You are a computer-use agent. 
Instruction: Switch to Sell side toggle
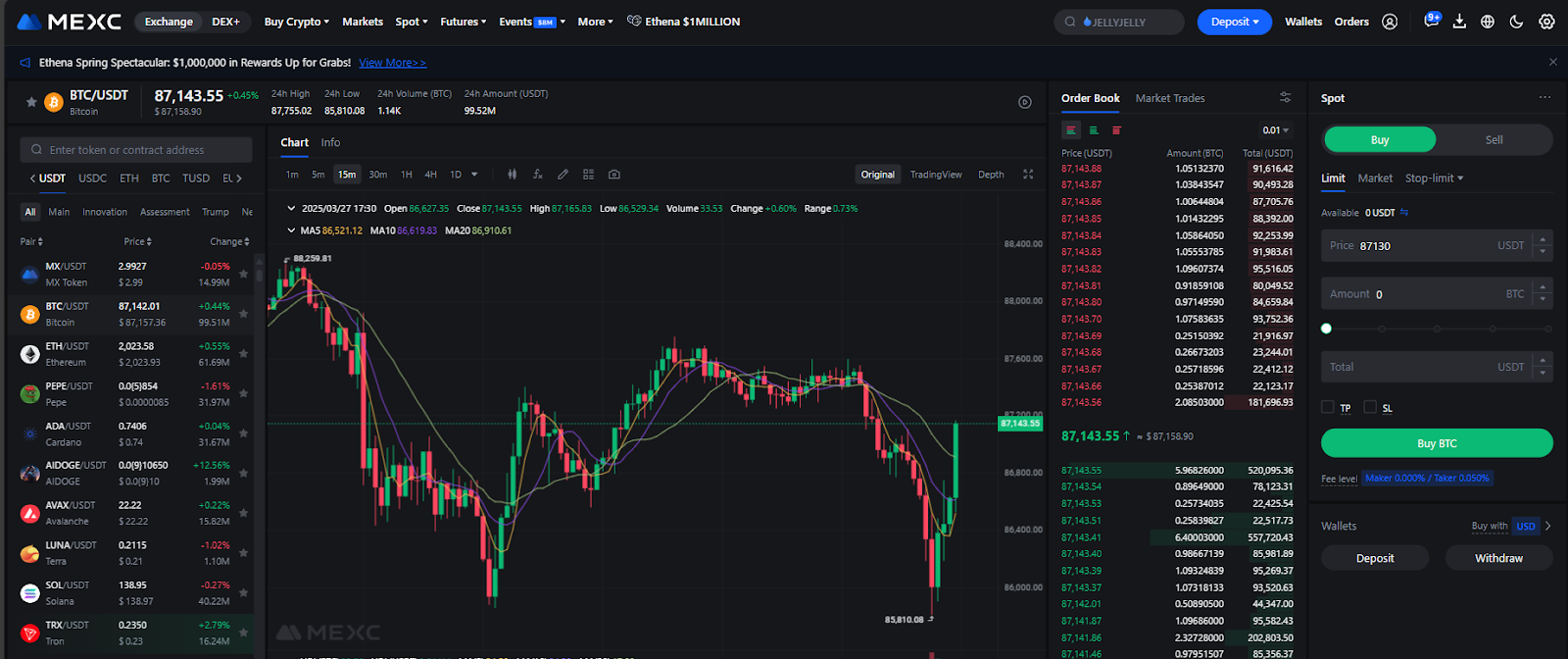(x=1494, y=140)
